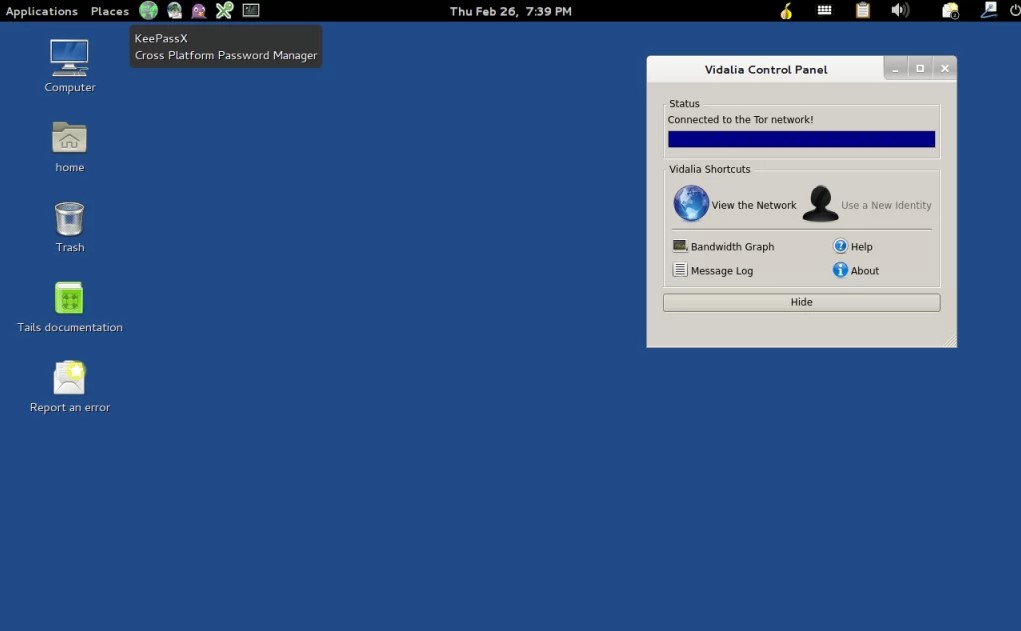Open Bandwidth Graph in Vidalia
Image resolution: width=1021 pixels, height=631 pixels.
click(723, 246)
